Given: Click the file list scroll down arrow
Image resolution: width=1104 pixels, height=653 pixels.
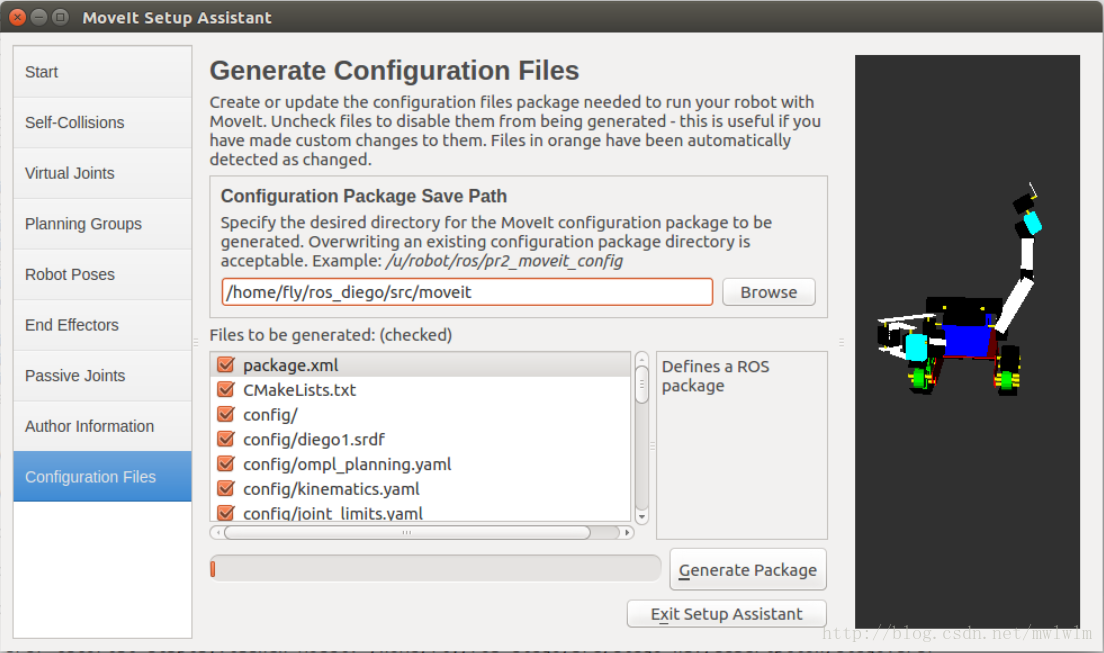Looking at the screenshot, I should click(641, 516).
